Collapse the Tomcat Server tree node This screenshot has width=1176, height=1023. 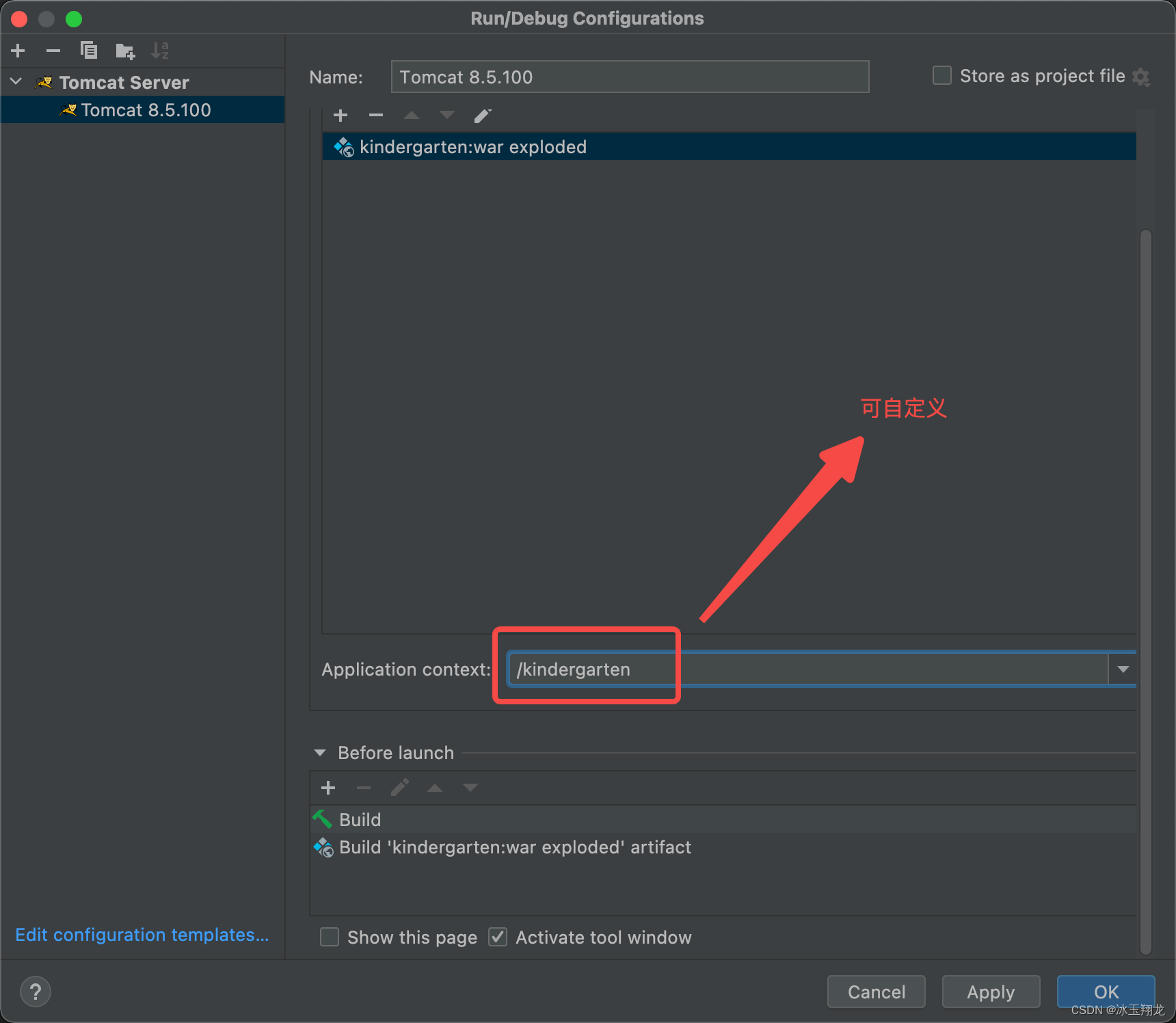16,82
